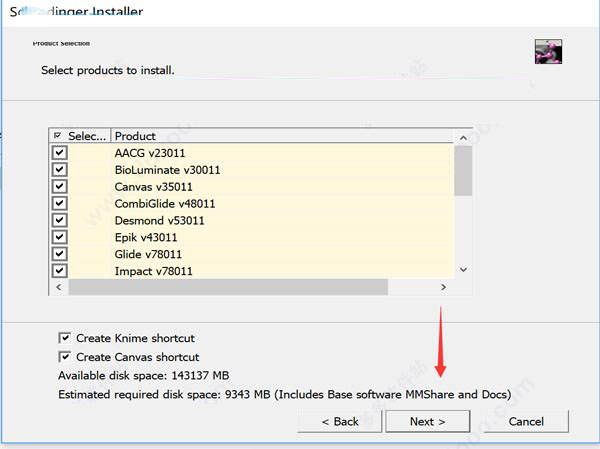
Task: Click the down arrow of the vertical scrollbar
Action: tap(463, 270)
